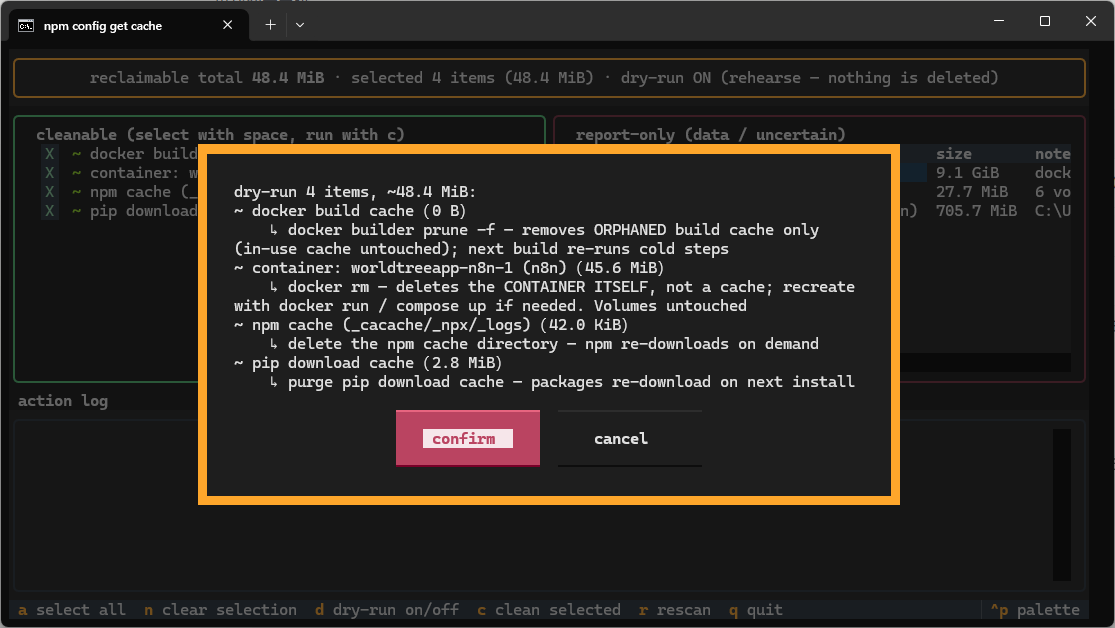Click the report-only panel title
The image size is (1115, 628).
point(710,134)
